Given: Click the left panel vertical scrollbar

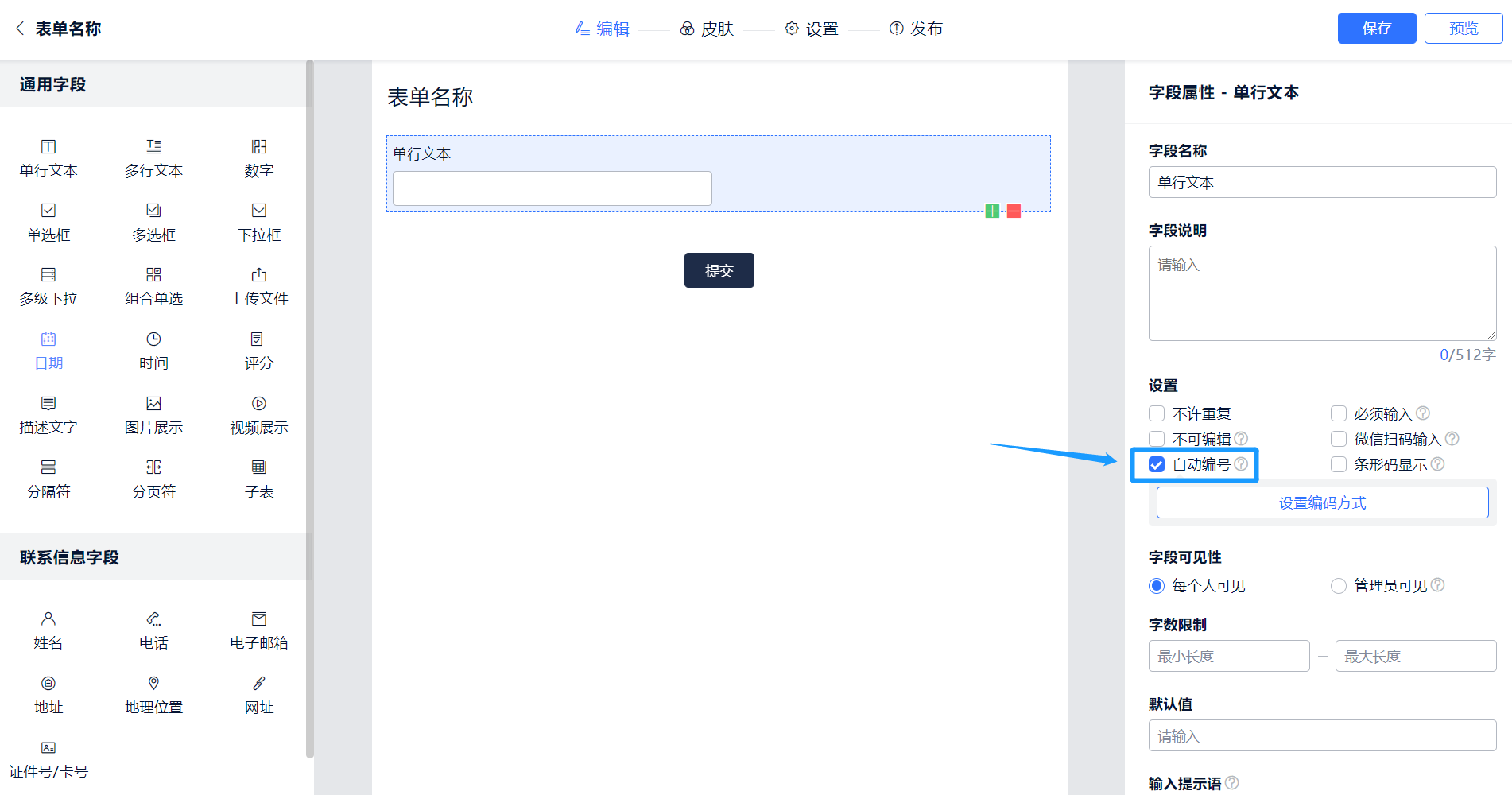Looking at the screenshot, I should pyautogui.click(x=309, y=397).
